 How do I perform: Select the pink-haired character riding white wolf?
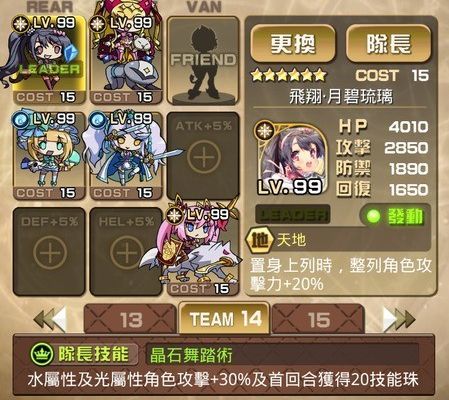(x=203, y=252)
